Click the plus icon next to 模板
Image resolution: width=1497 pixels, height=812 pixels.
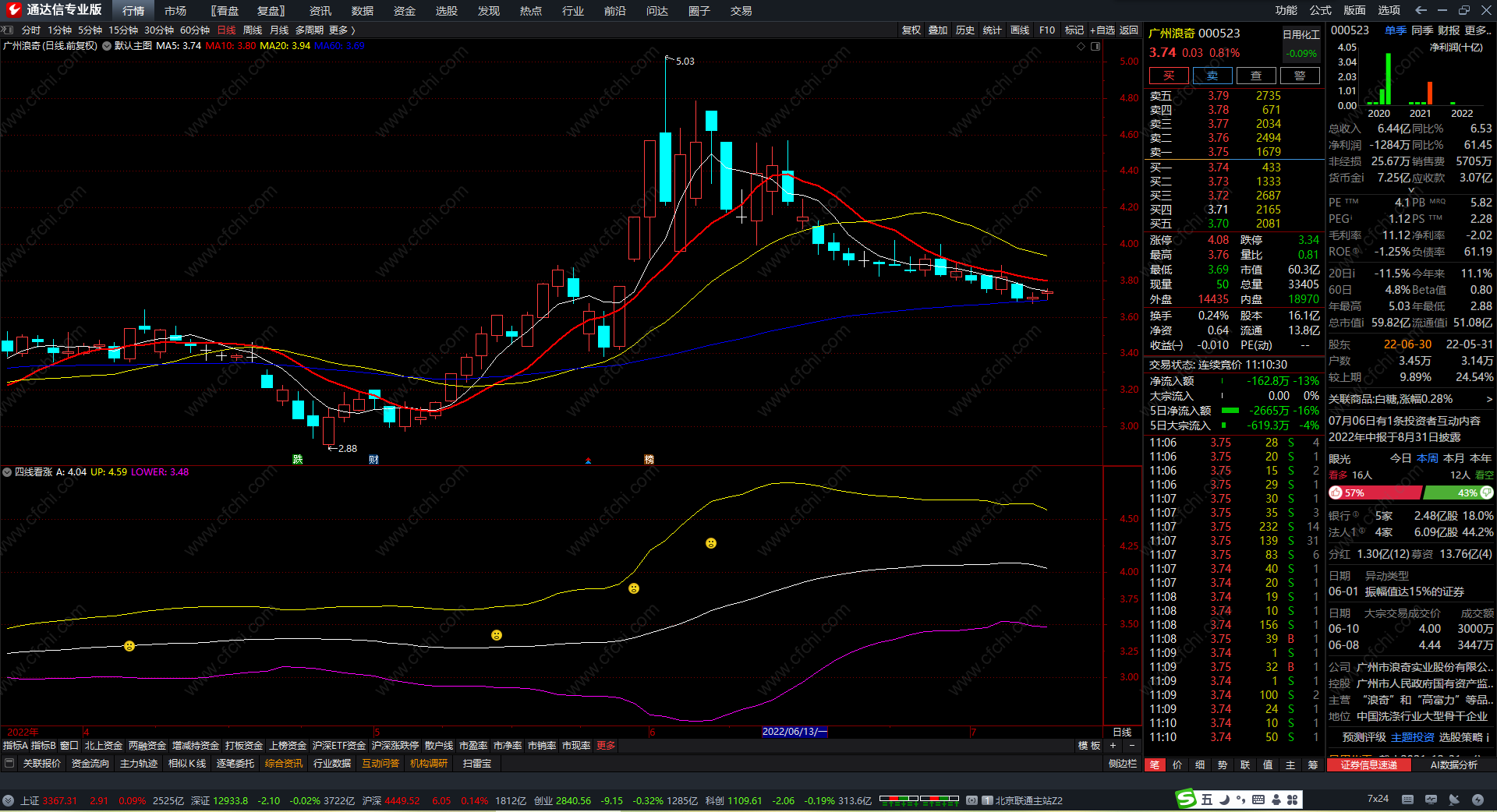[1113, 746]
